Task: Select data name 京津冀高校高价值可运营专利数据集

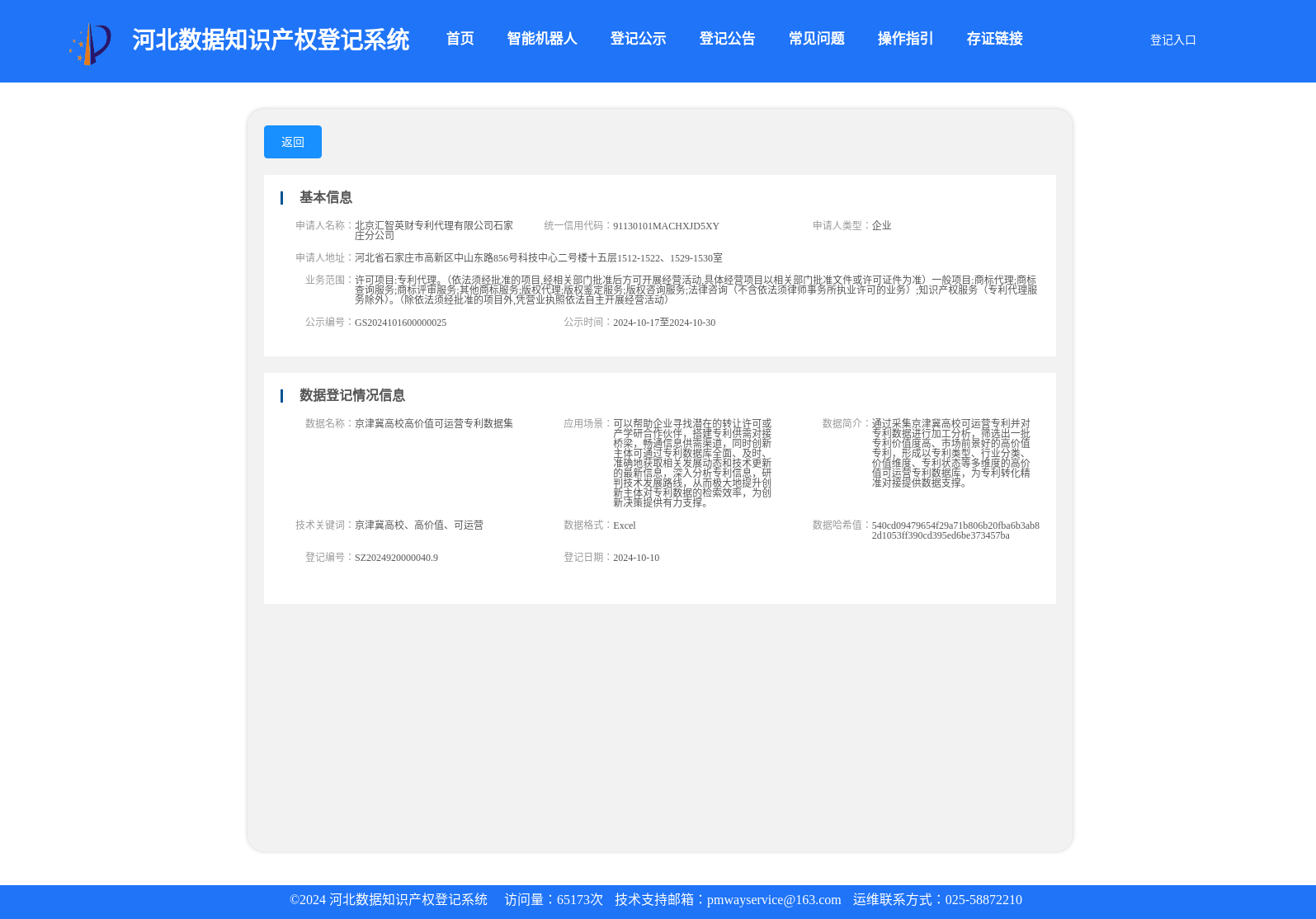Action: pos(434,424)
